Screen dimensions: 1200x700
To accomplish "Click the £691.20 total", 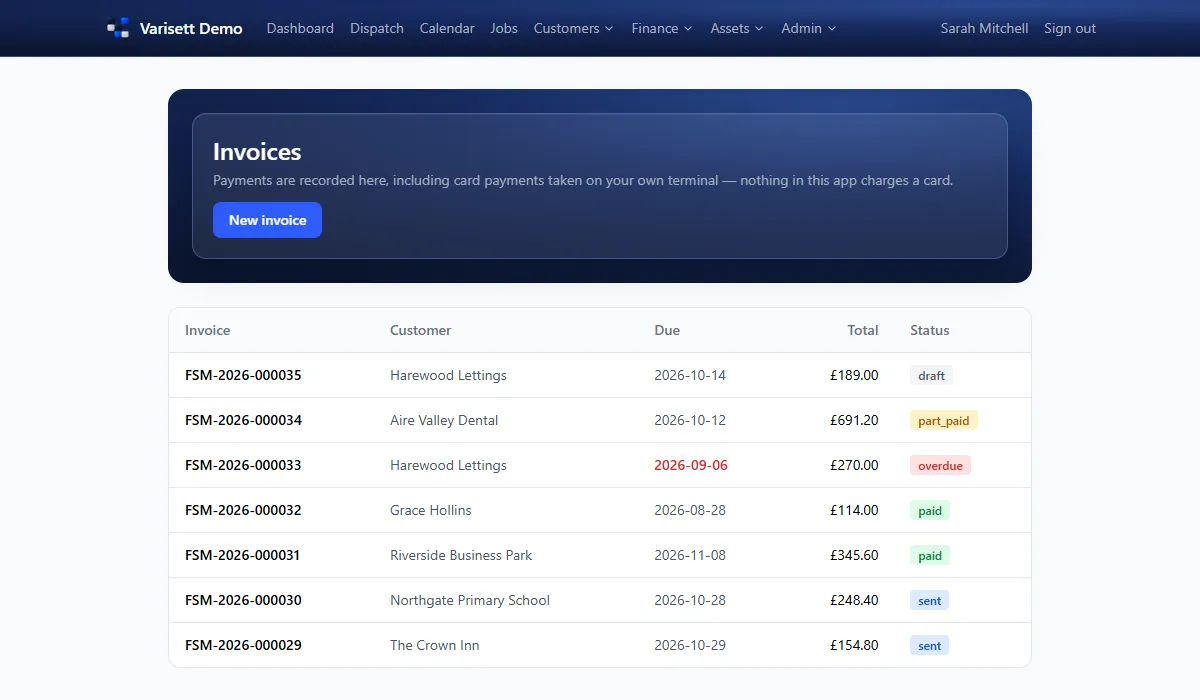I will click(854, 420).
